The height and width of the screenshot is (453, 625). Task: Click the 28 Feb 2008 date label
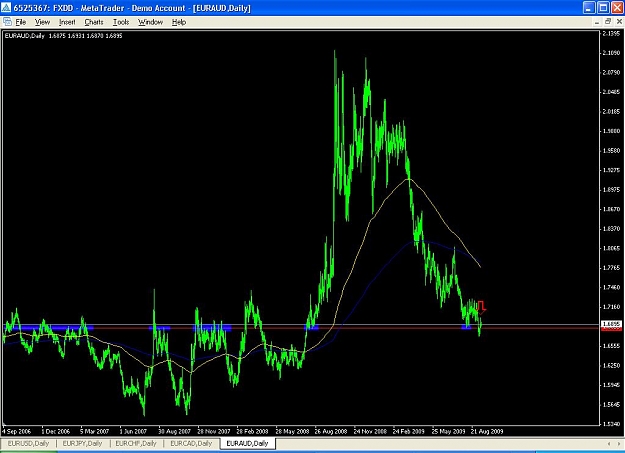click(252, 431)
